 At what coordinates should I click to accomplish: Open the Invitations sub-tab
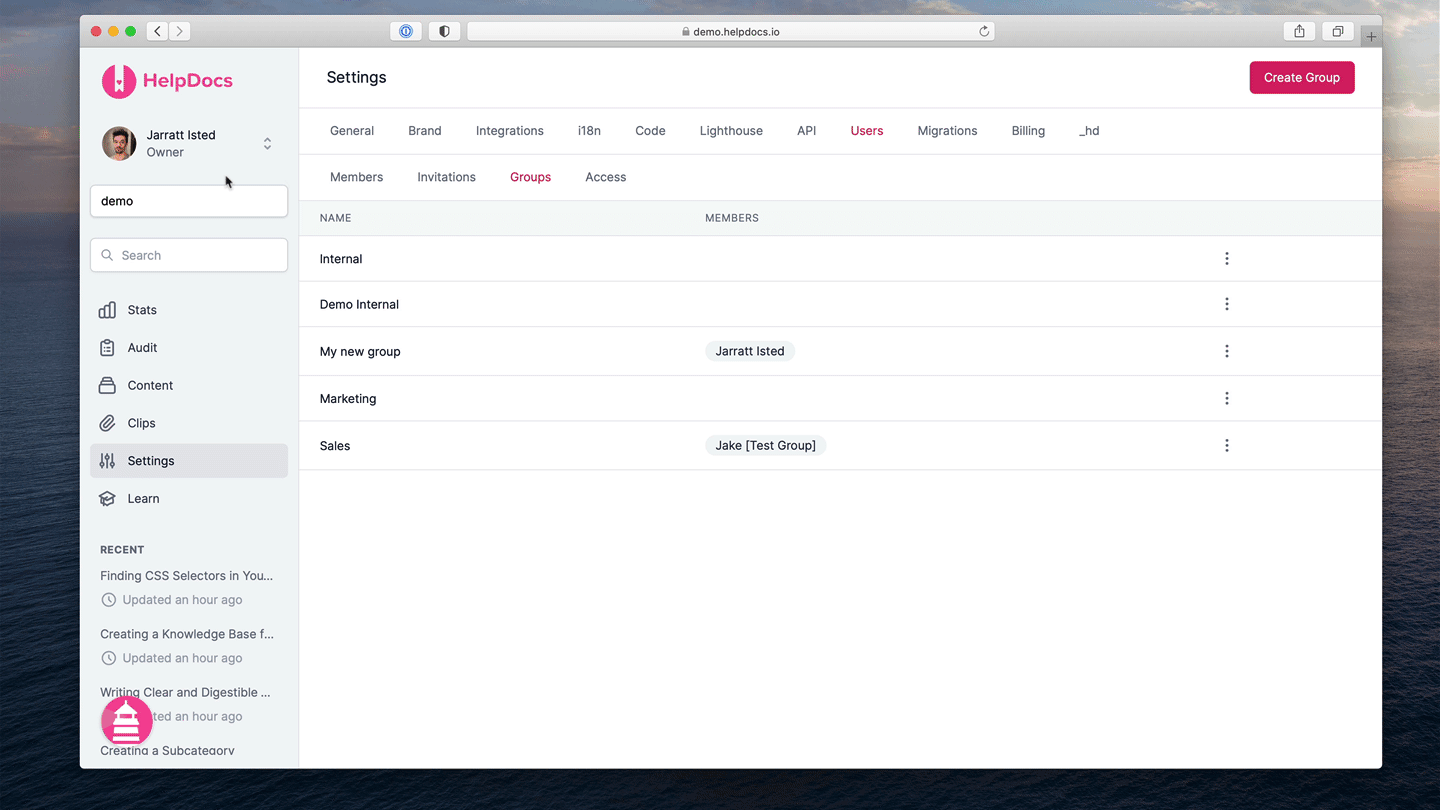coord(446,177)
